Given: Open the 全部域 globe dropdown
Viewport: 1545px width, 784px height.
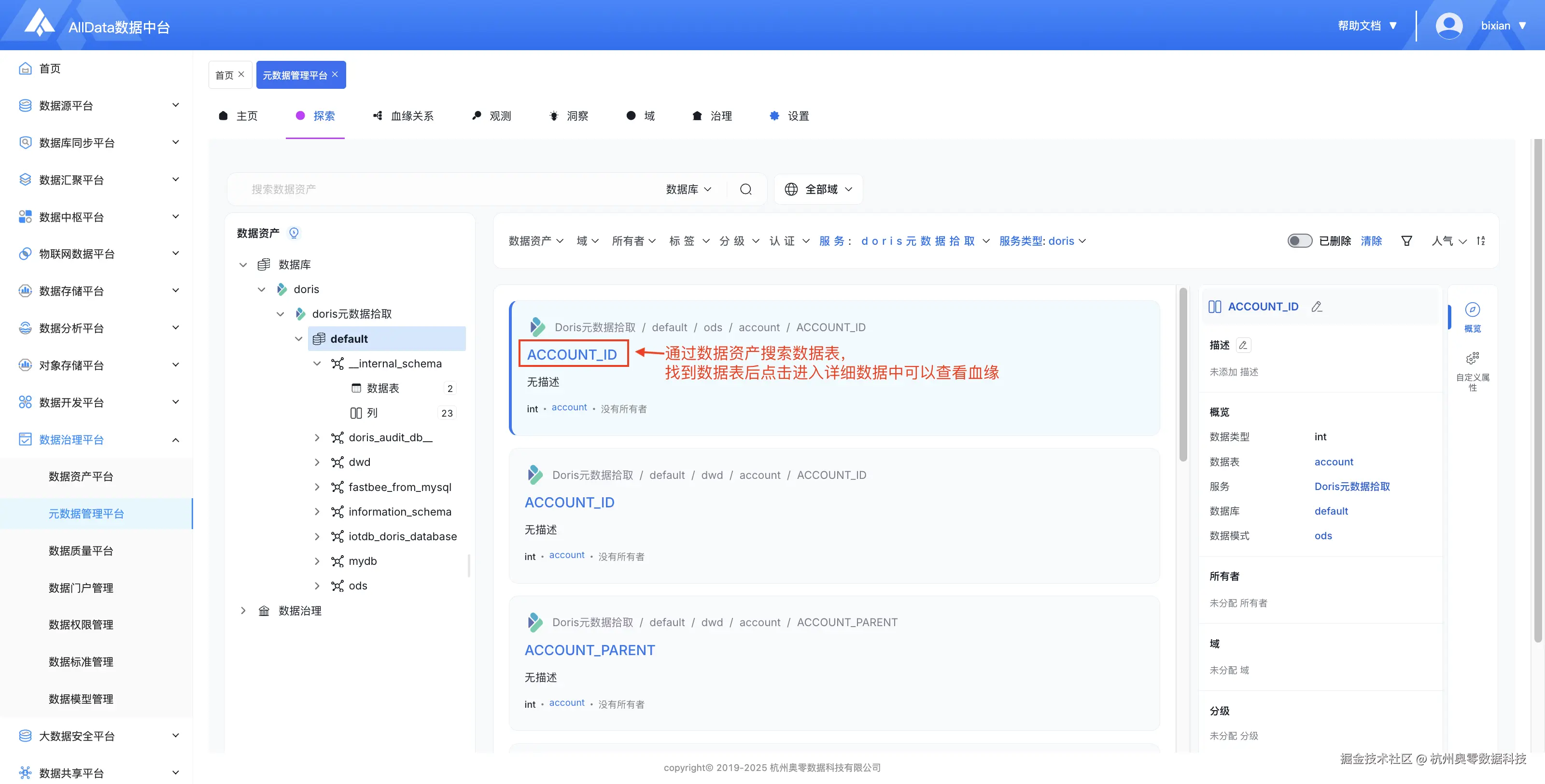Looking at the screenshot, I should pyautogui.click(x=819, y=189).
